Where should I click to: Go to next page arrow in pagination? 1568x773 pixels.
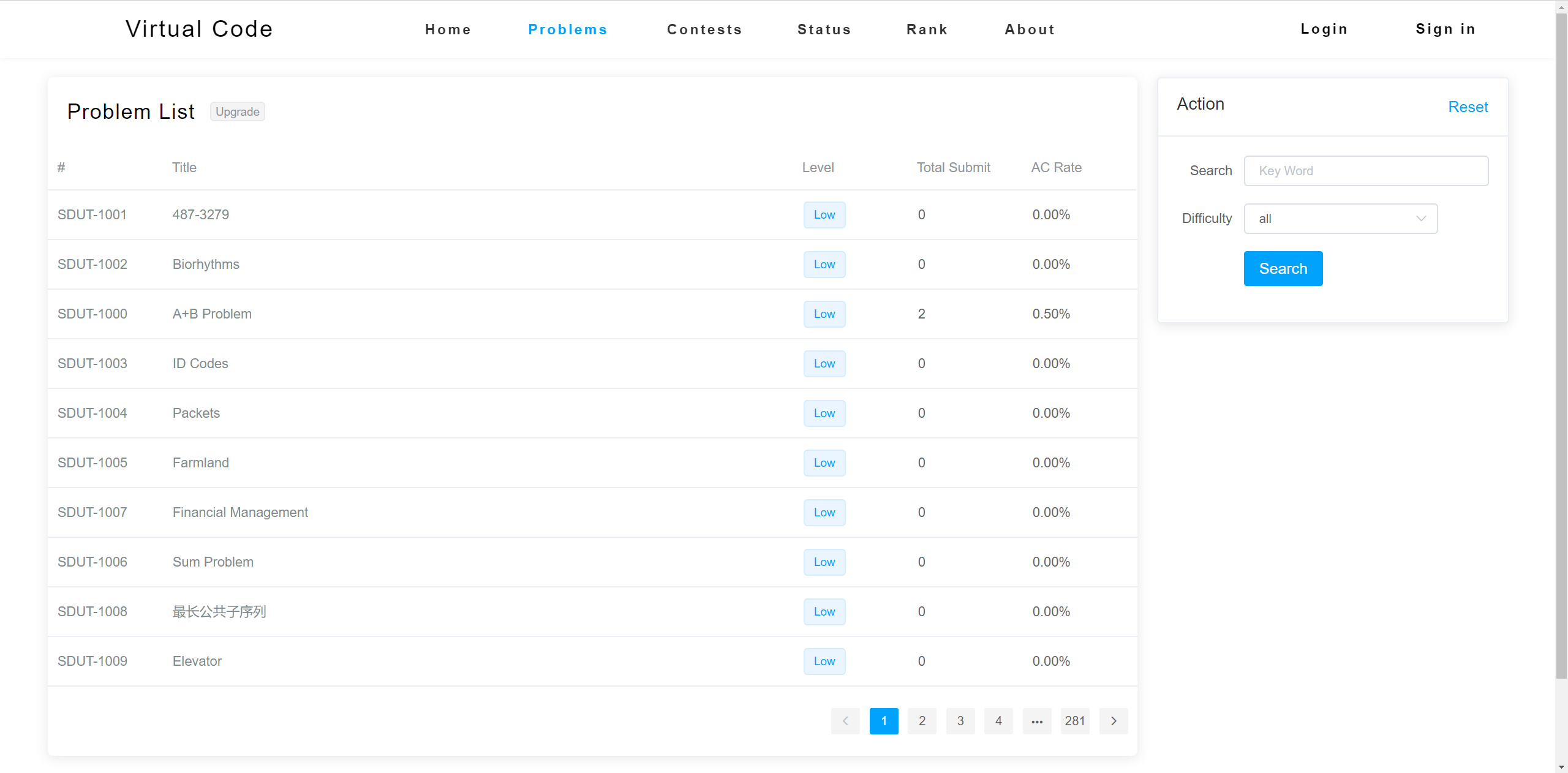click(1114, 721)
